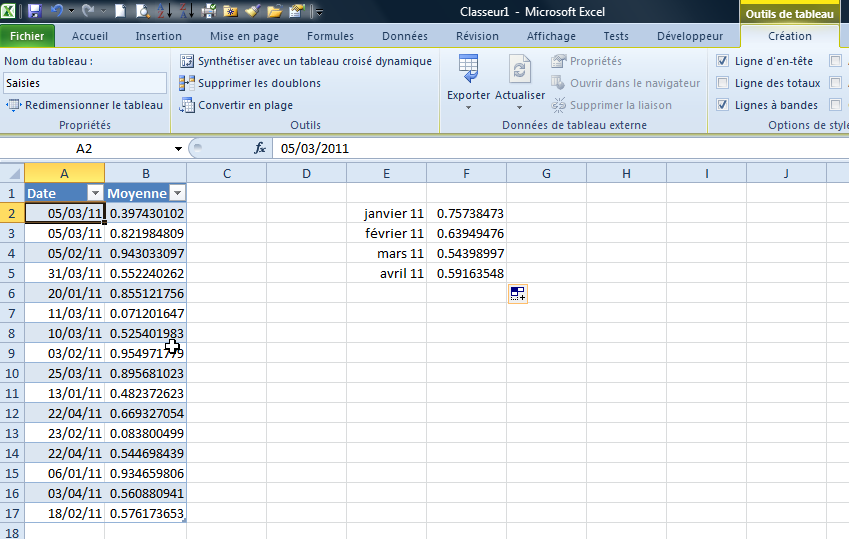Click the Exporter table icon
849x539 pixels.
point(468,69)
